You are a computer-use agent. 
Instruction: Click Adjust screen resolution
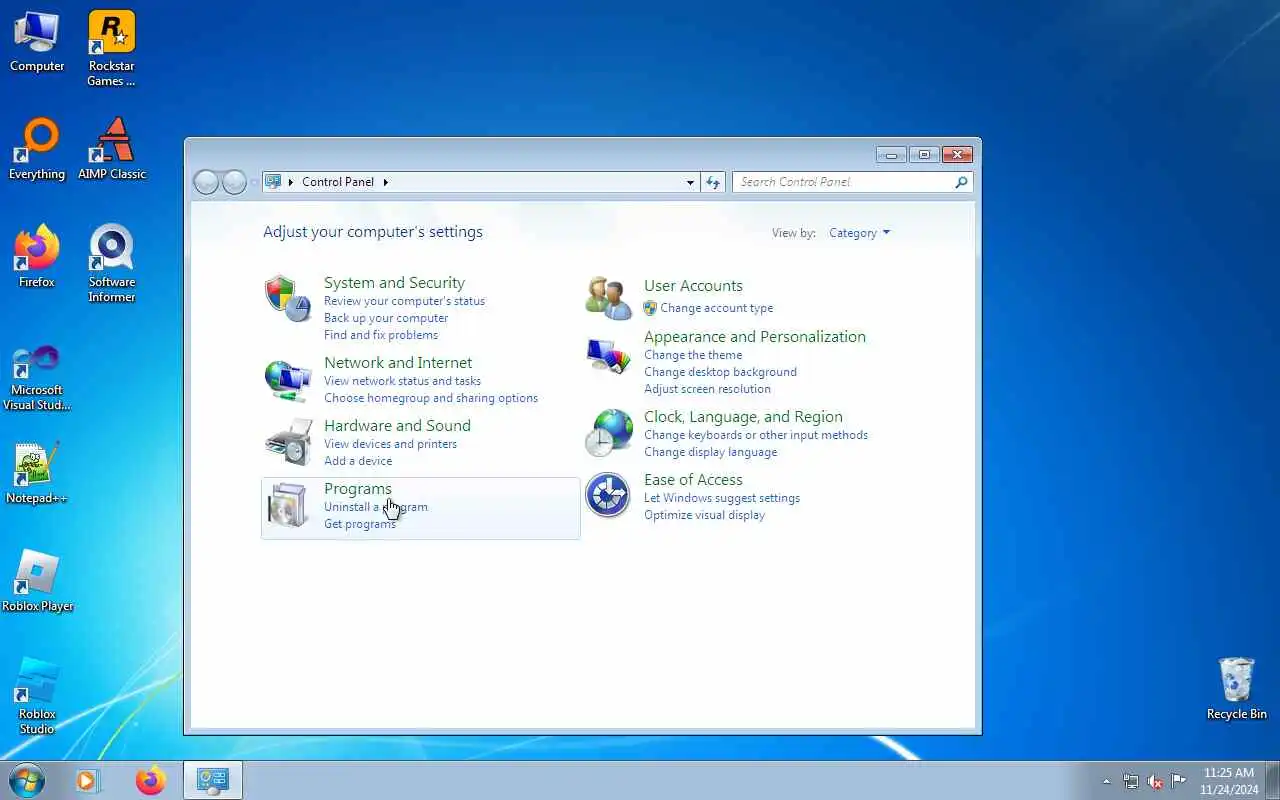707,389
